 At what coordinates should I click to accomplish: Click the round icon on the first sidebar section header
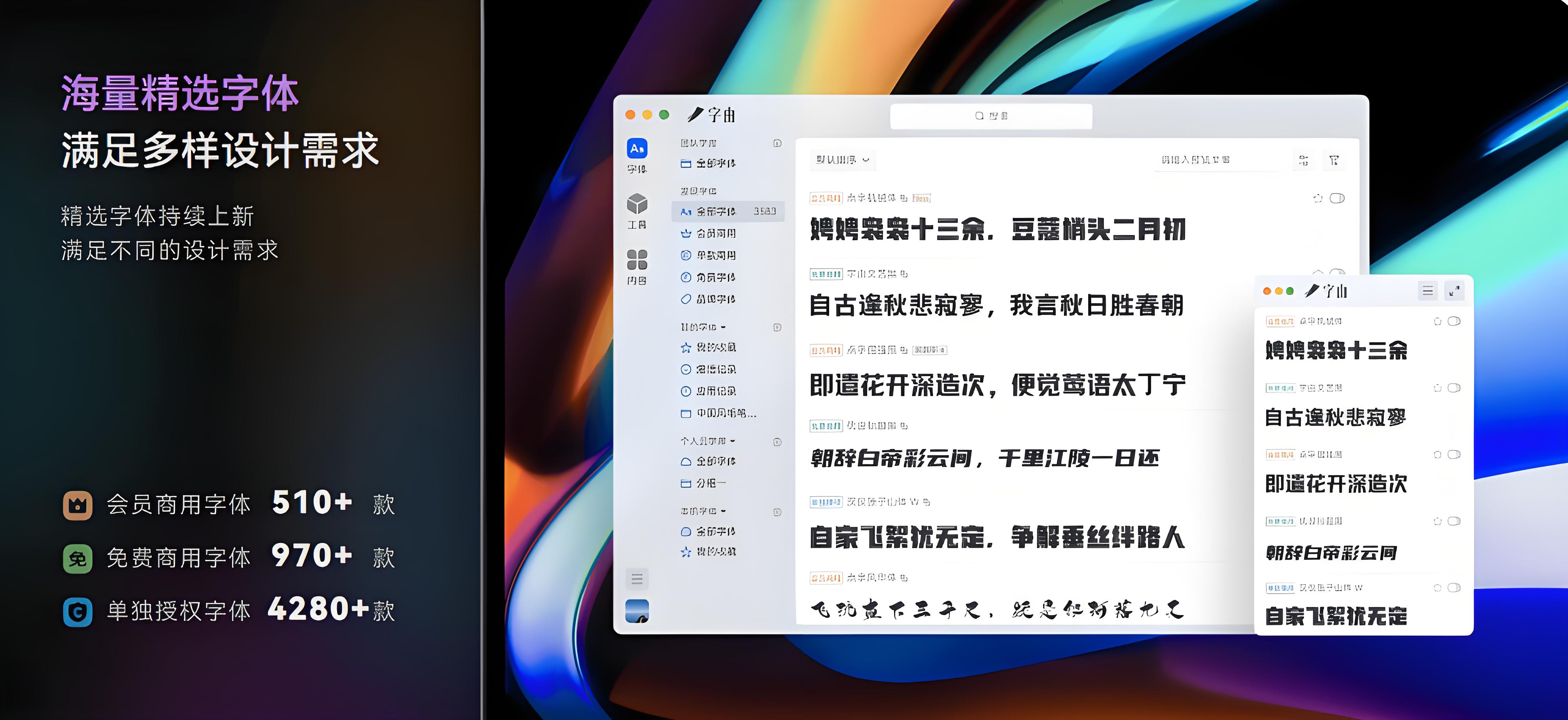point(777,143)
